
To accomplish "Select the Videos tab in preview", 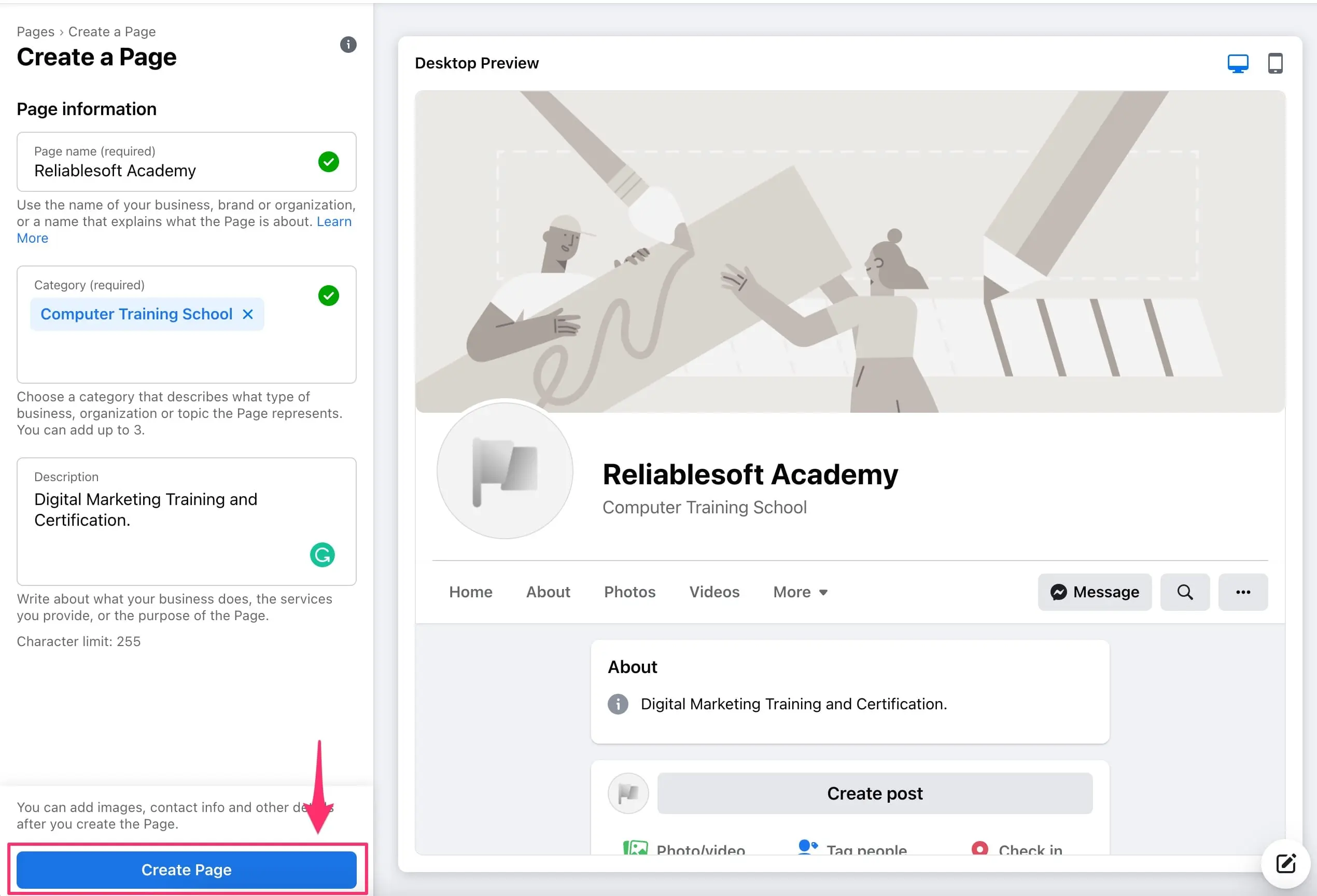I will [714, 592].
